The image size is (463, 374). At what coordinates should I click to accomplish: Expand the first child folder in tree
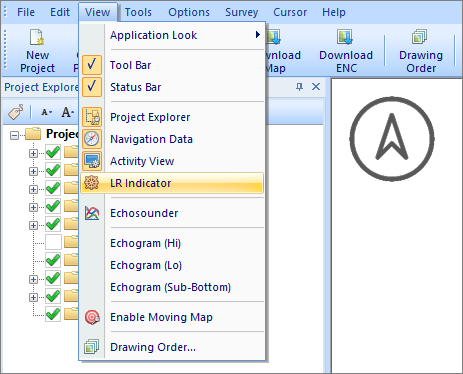[33, 153]
